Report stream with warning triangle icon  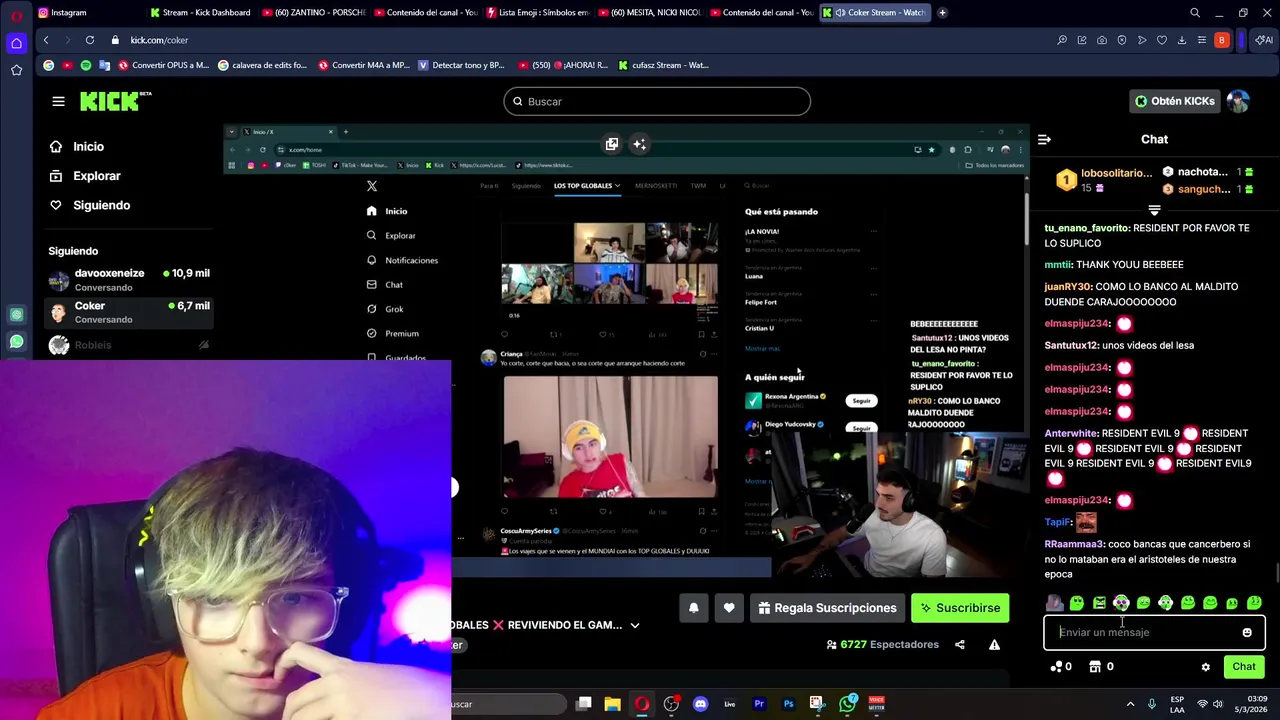994,645
